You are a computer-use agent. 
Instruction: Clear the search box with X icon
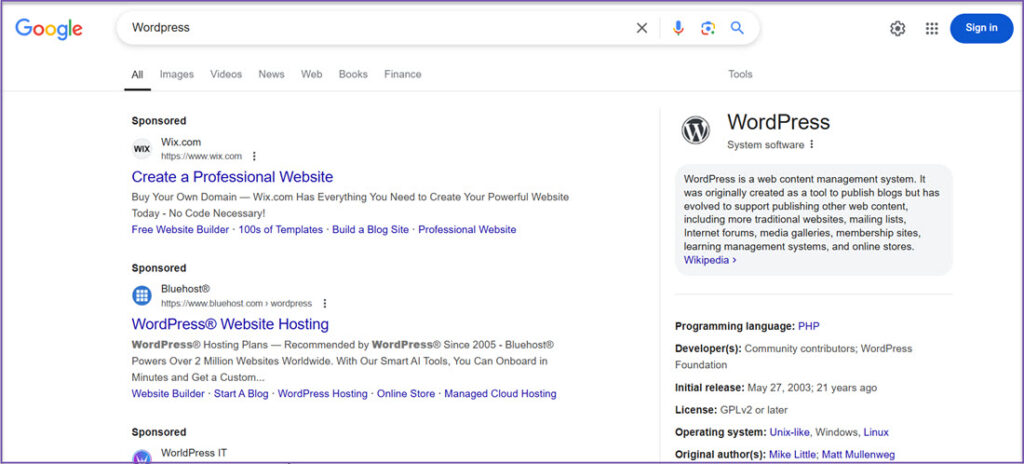coord(642,28)
